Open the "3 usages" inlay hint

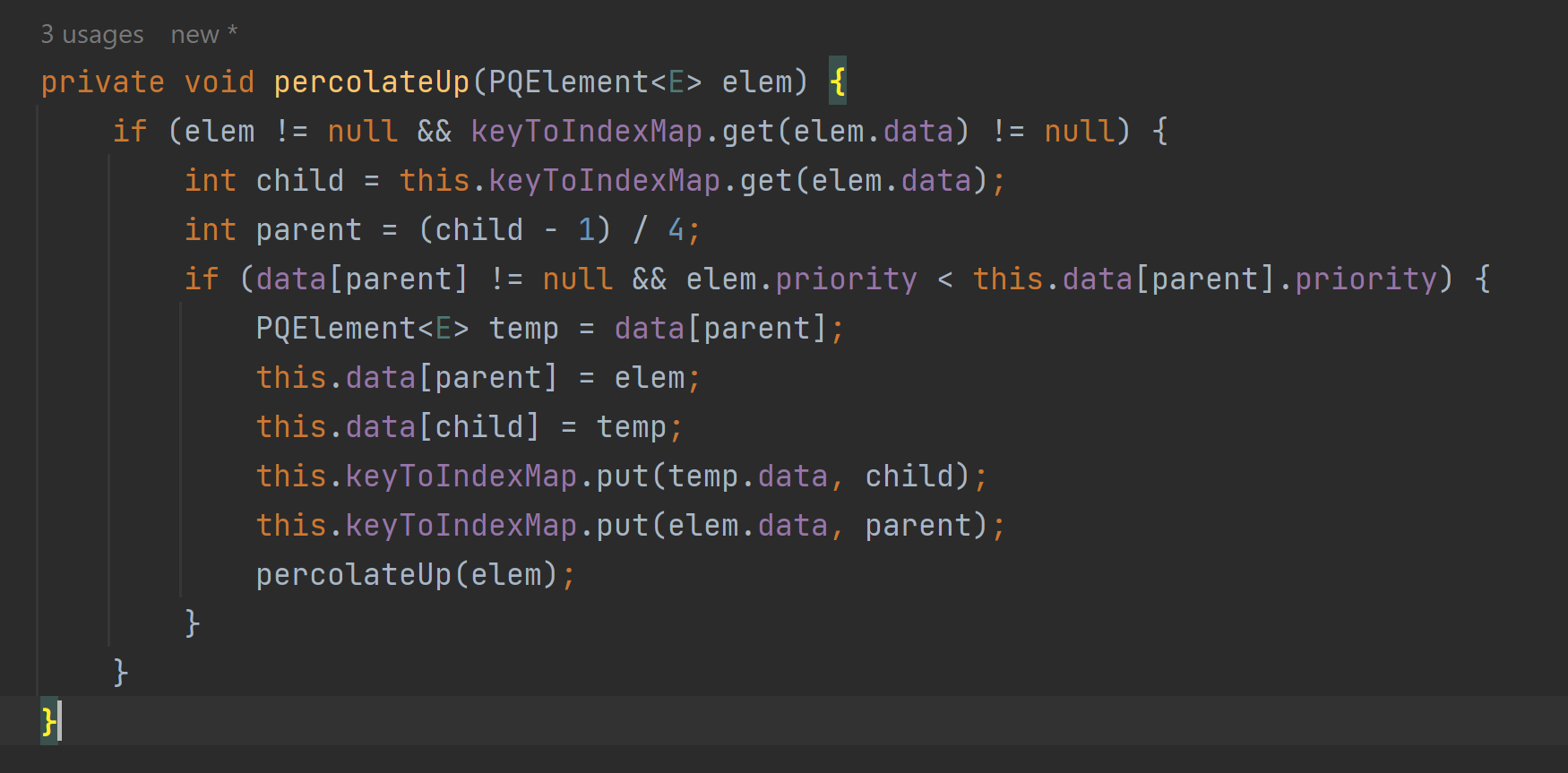[x=92, y=35]
